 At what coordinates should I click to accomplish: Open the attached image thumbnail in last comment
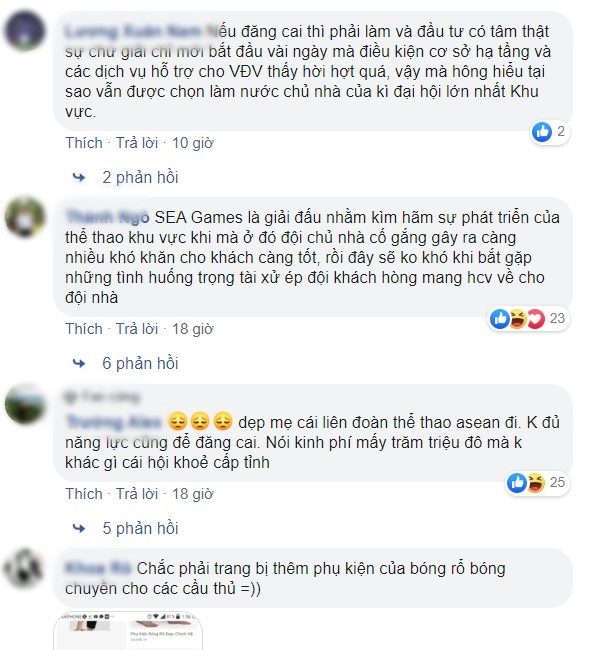point(128,631)
